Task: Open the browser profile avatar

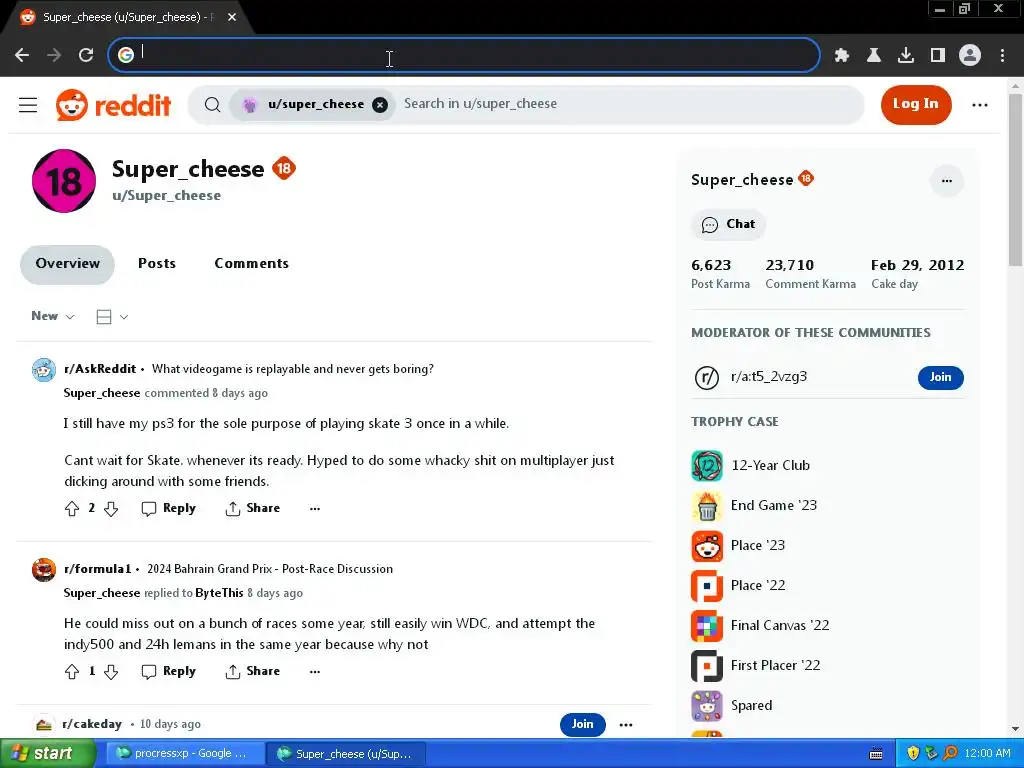Action: pos(970,56)
